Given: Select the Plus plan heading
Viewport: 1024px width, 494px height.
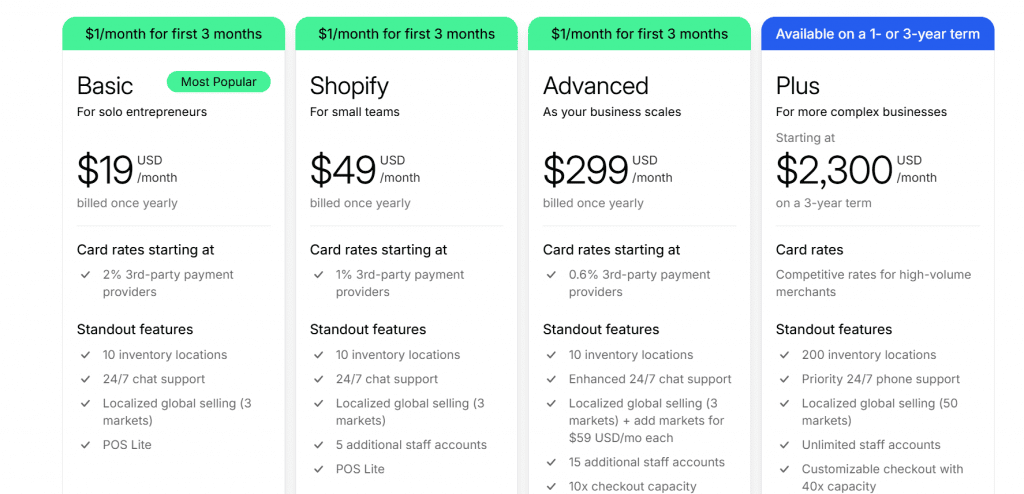Looking at the screenshot, I should [x=797, y=86].
